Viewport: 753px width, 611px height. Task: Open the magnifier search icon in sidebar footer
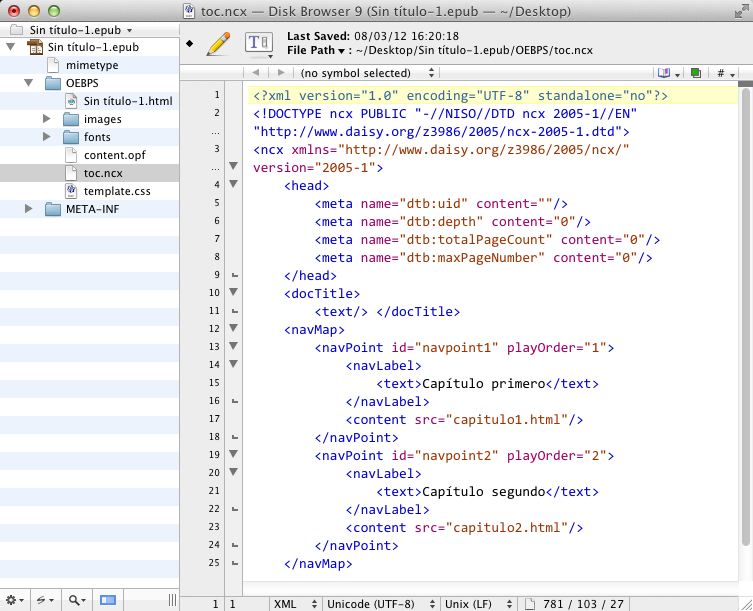click(x=77, y=600)
